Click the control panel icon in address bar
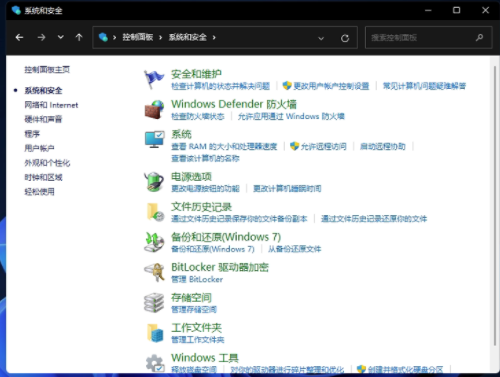Viewport: 500px width, 377px height. coord(103,37)
